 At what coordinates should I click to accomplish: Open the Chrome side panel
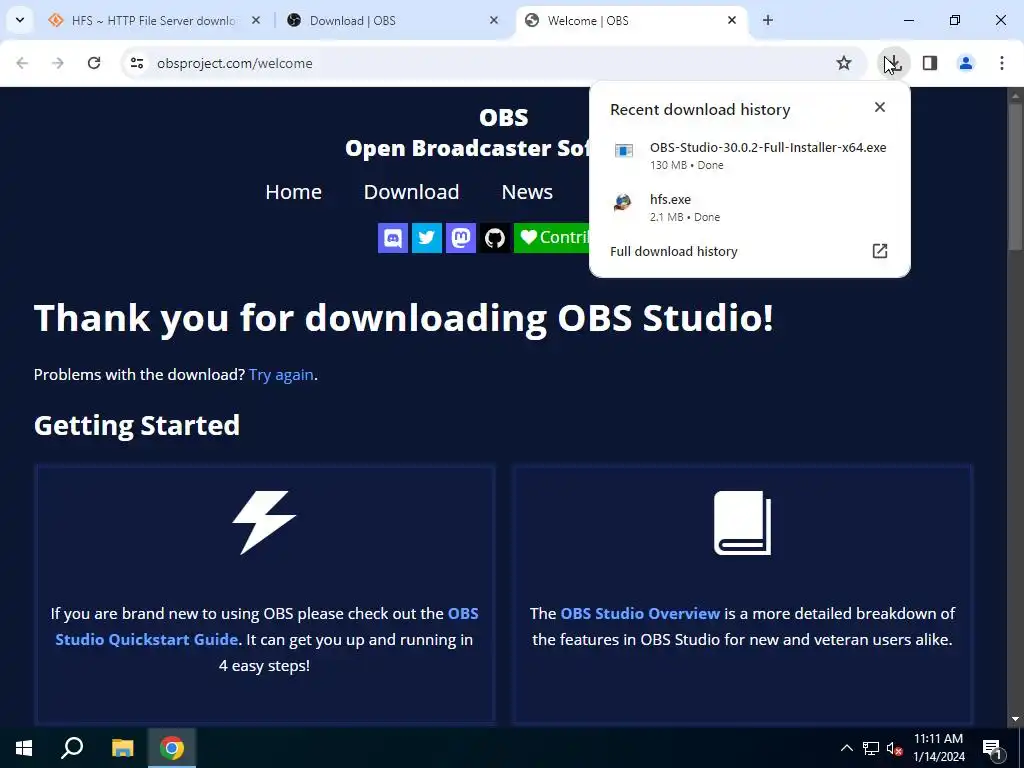[930, 63]
